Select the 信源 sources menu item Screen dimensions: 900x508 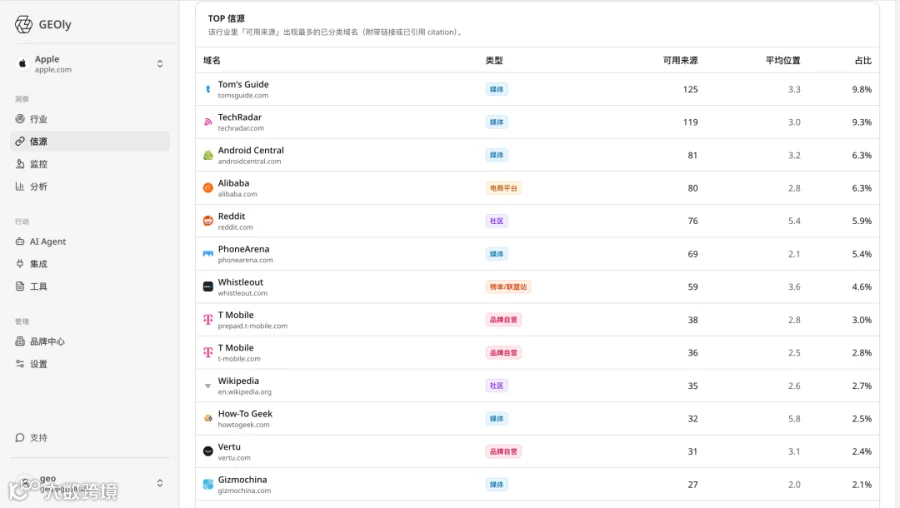pyautogui.click(x=90, y=141)
